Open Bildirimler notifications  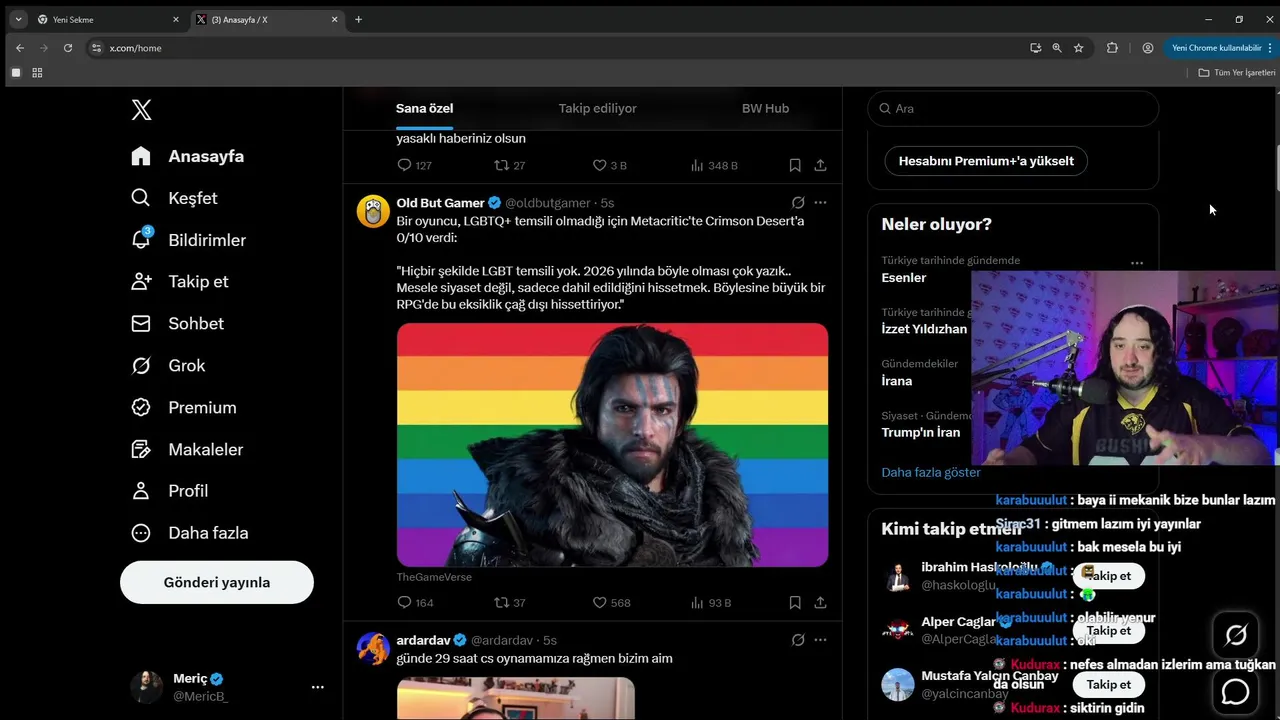tap(188, 240)
